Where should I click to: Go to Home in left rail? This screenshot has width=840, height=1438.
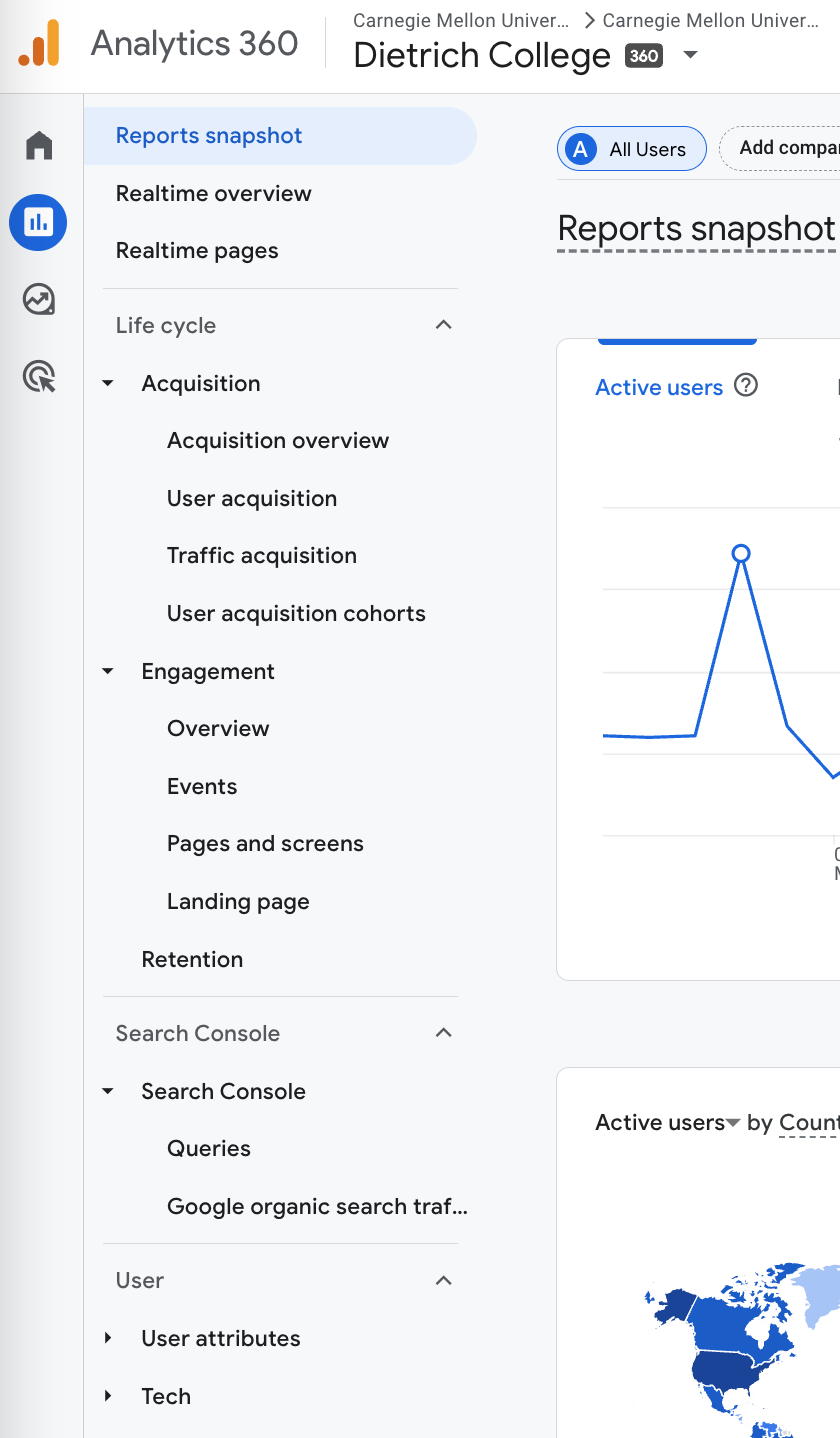click(39, 145)
